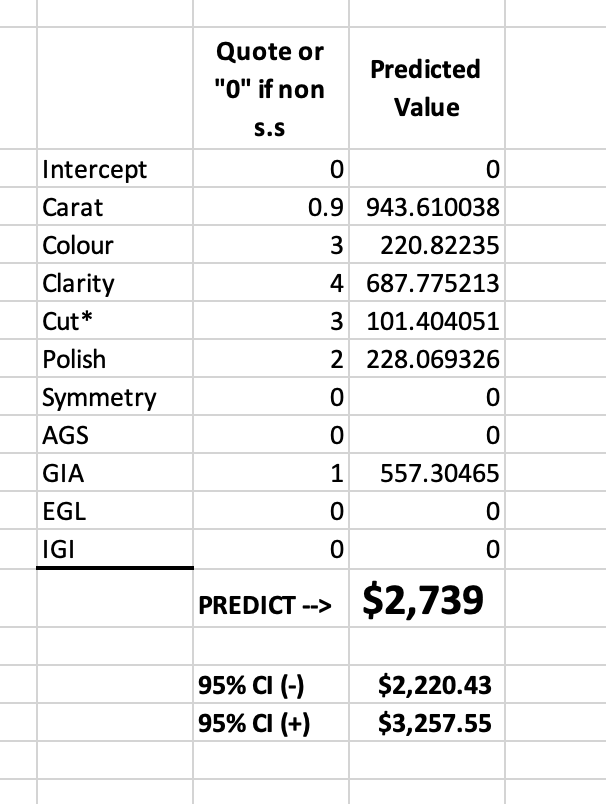Viewport: 606px width, 804px height.
Task: Click the Carat quote value 0.9
Action: point(325,208)
